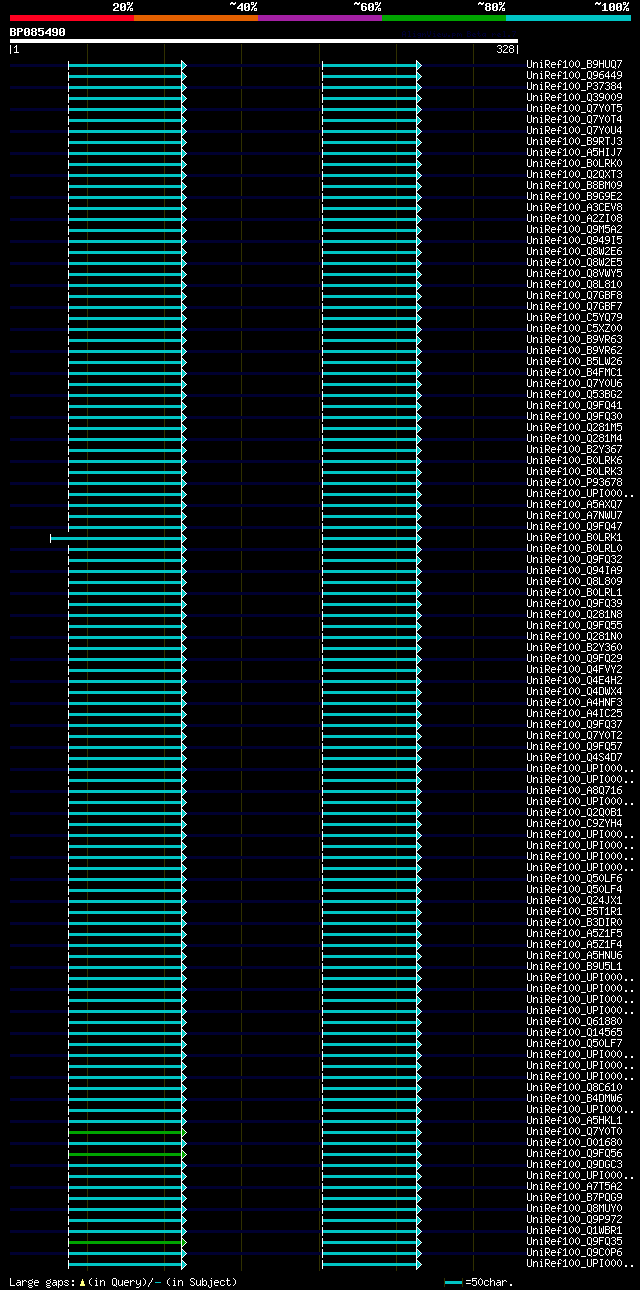This screenshot has height=1290, width=640.
Task: Click the extended alignment bar of B0LRK1 row
Action: pos(118,538)
